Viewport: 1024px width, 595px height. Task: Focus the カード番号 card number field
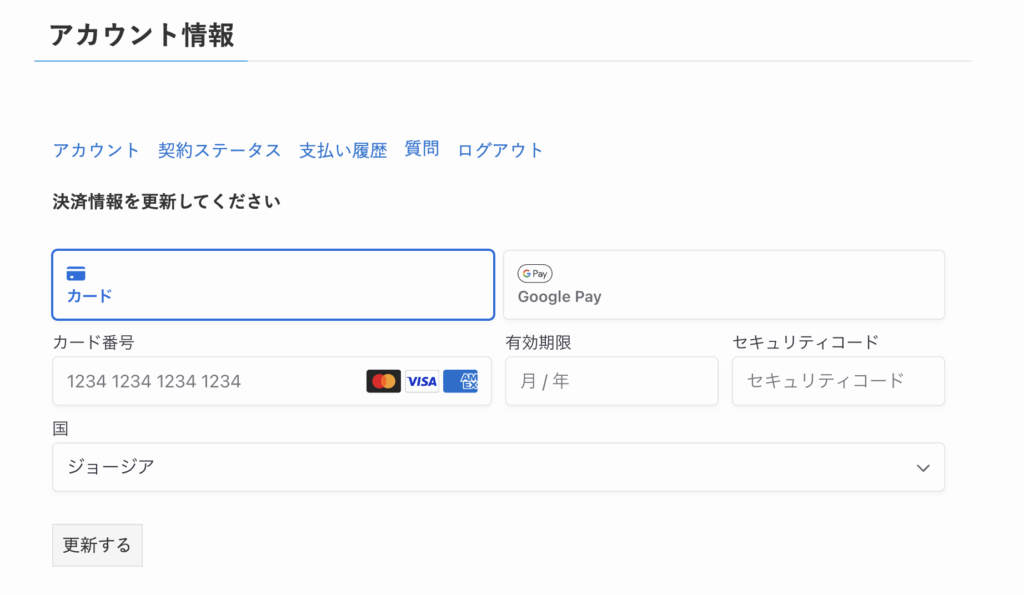pos(272,381)
